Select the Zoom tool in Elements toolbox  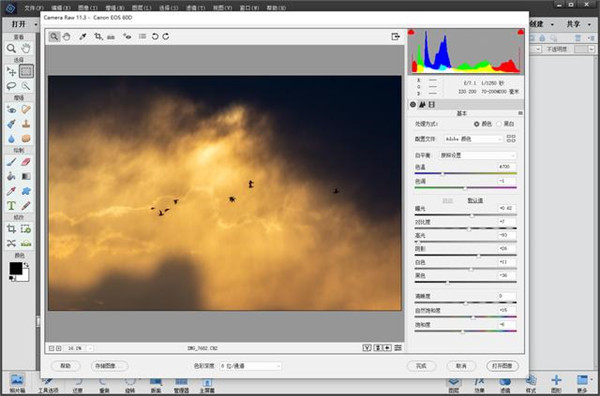click(11, 48)
